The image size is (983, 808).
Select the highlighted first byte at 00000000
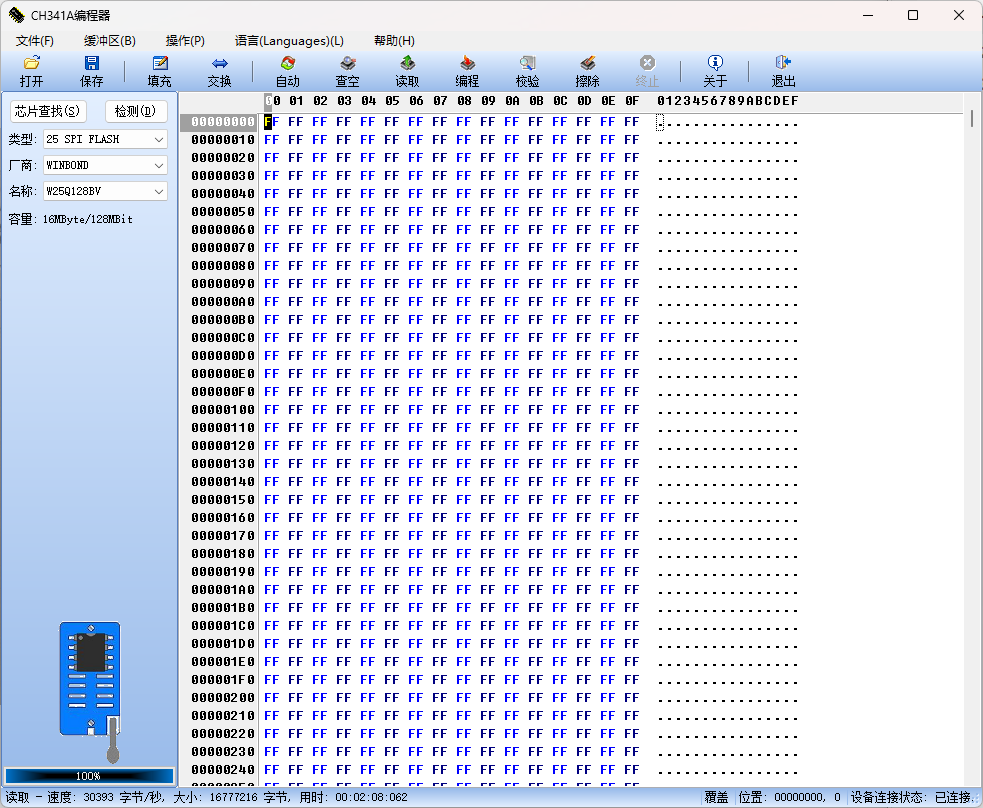(271, 122)
